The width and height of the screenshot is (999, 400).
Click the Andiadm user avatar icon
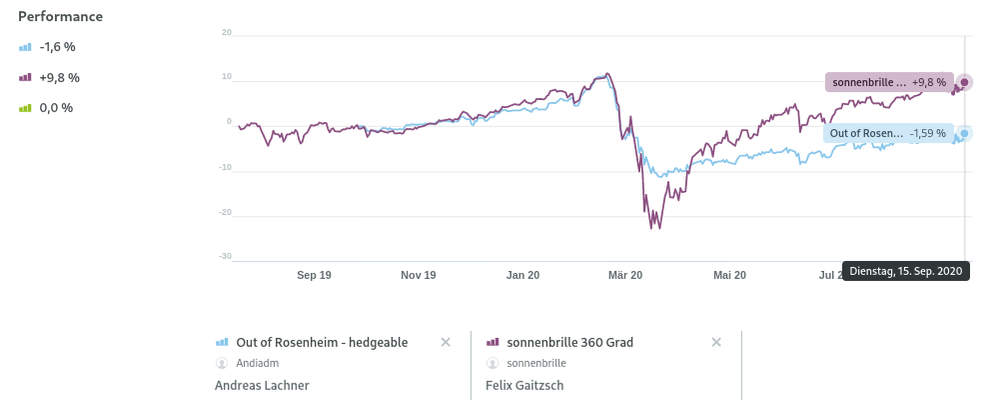point(222,364)
